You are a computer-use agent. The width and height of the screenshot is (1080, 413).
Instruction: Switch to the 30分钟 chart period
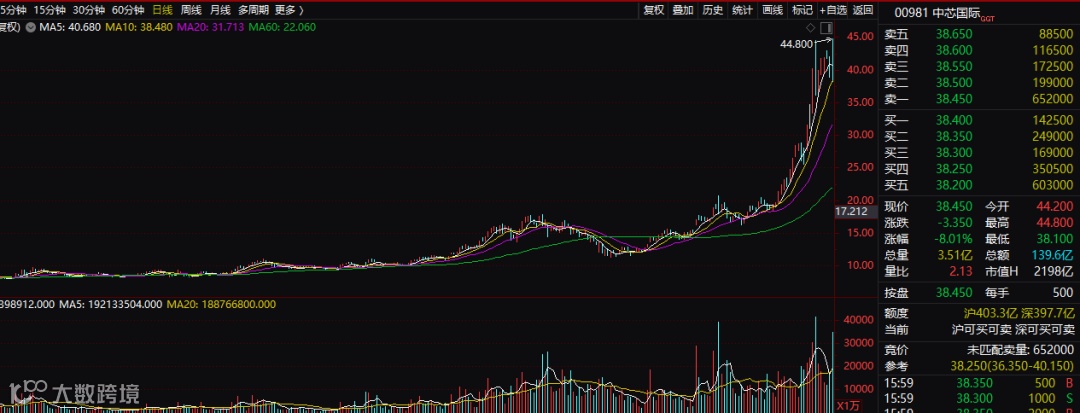click(x=89, y=10)
